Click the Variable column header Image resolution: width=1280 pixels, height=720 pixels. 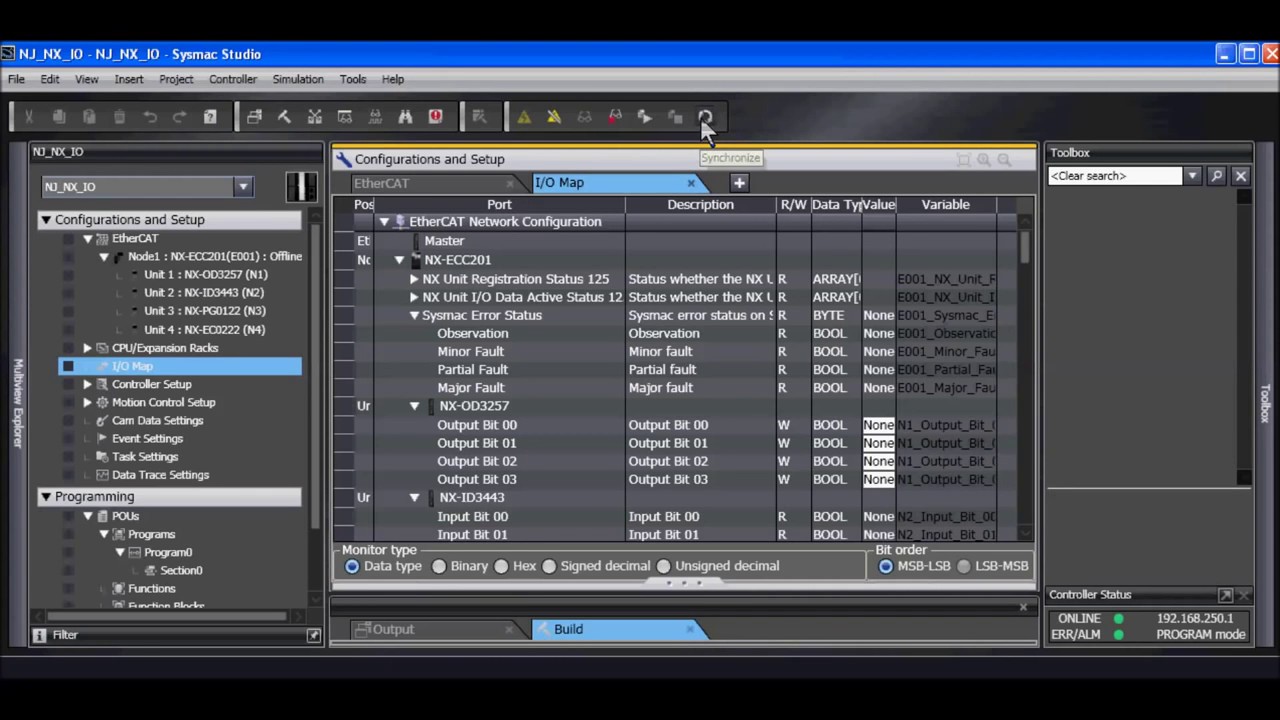(946, 205)
